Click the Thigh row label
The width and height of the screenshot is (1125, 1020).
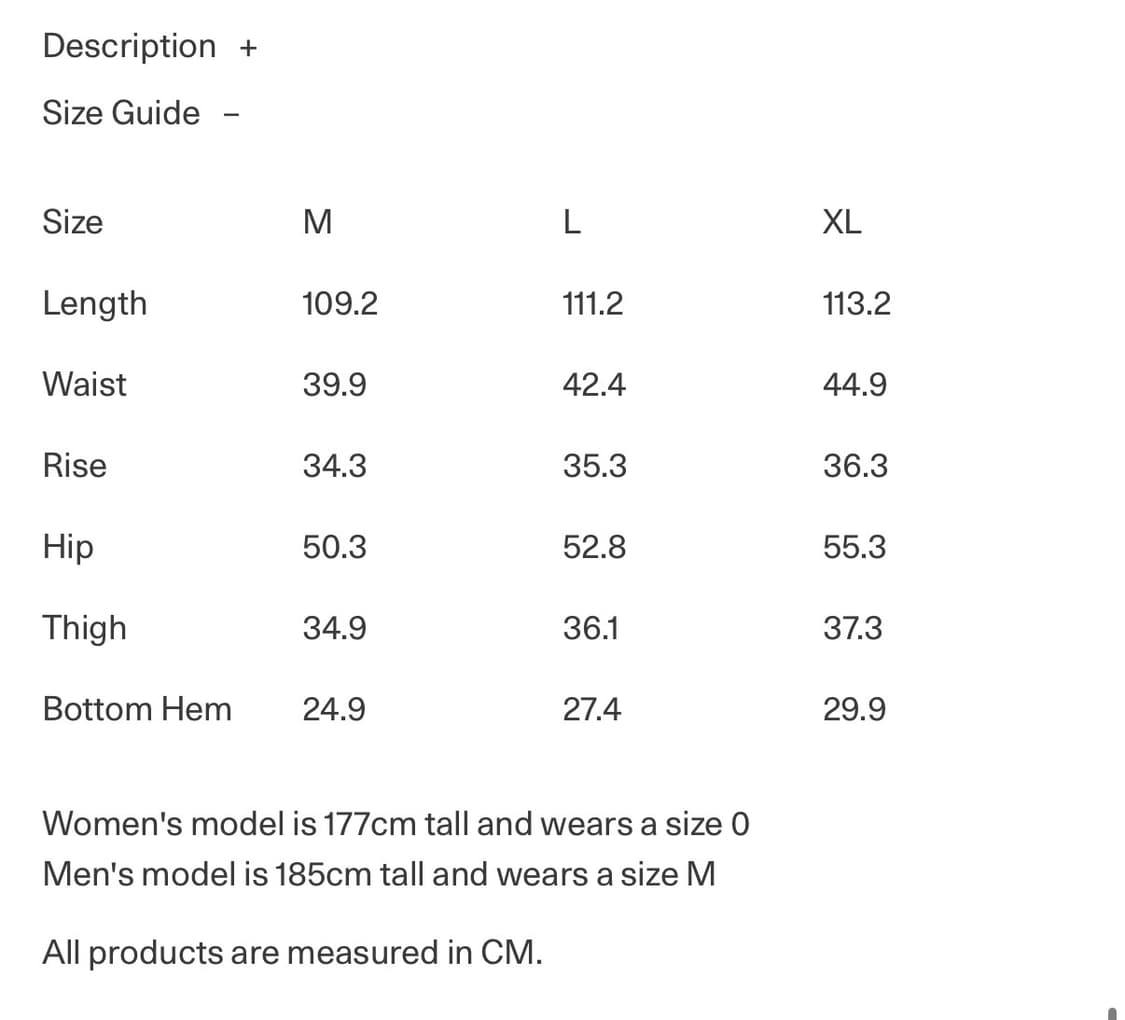85,629
